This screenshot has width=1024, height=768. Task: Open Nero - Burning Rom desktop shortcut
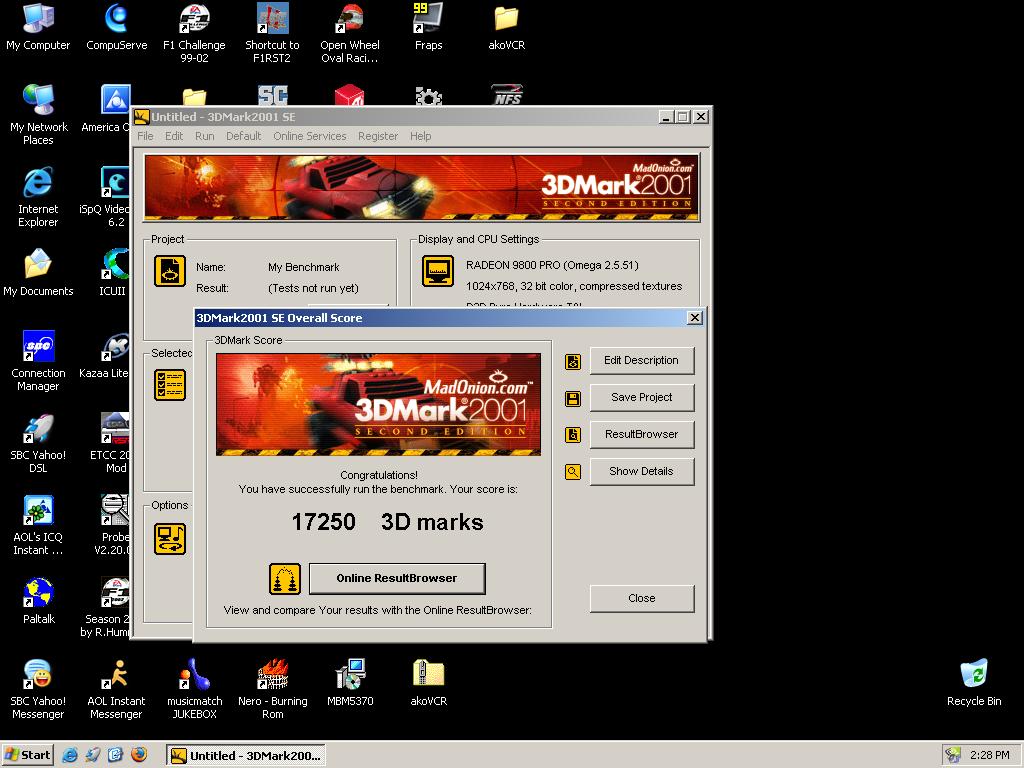pyautogui.click(x=273, y=675)
